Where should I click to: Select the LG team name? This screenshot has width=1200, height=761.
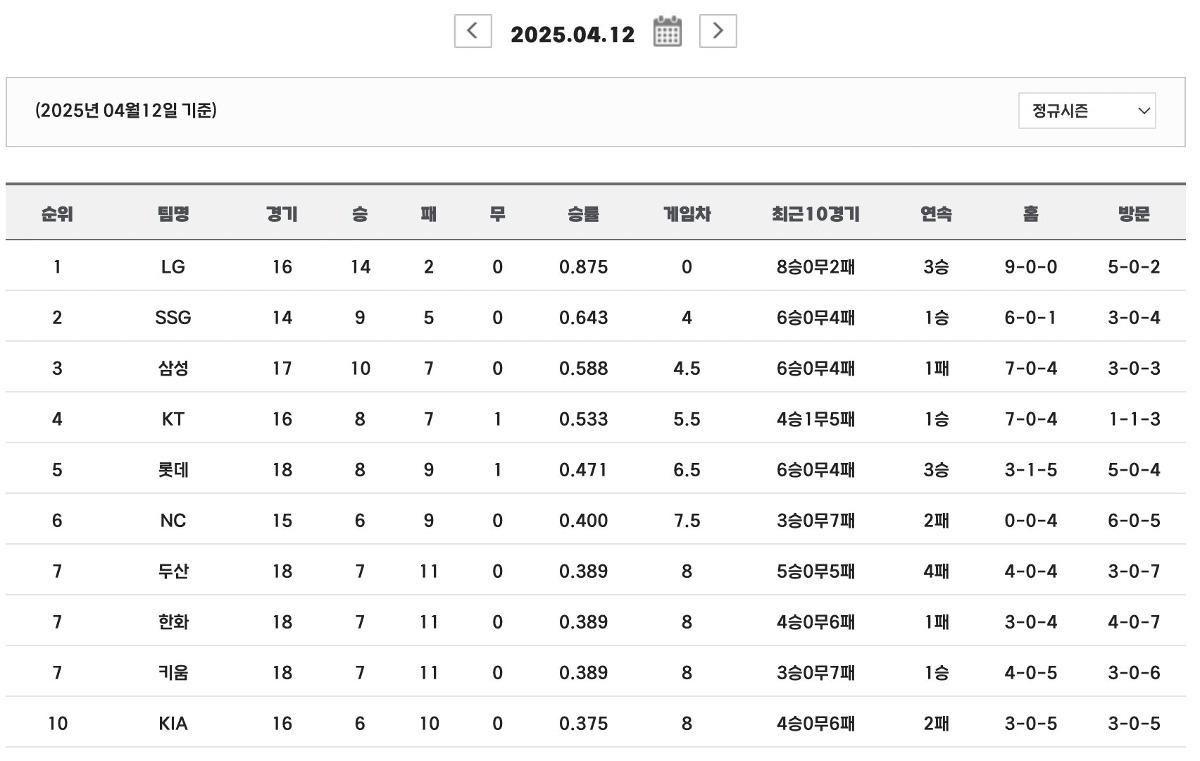173,267
